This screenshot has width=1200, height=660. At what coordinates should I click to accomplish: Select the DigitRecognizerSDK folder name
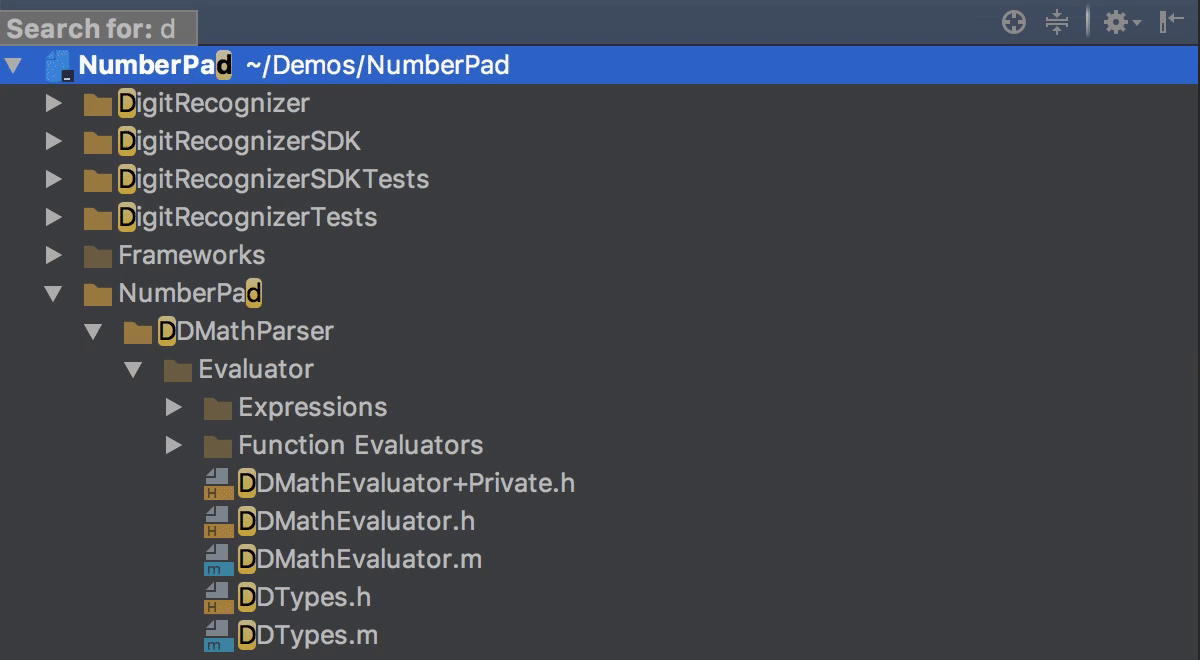pyautogui.click(x=239, y=141)
